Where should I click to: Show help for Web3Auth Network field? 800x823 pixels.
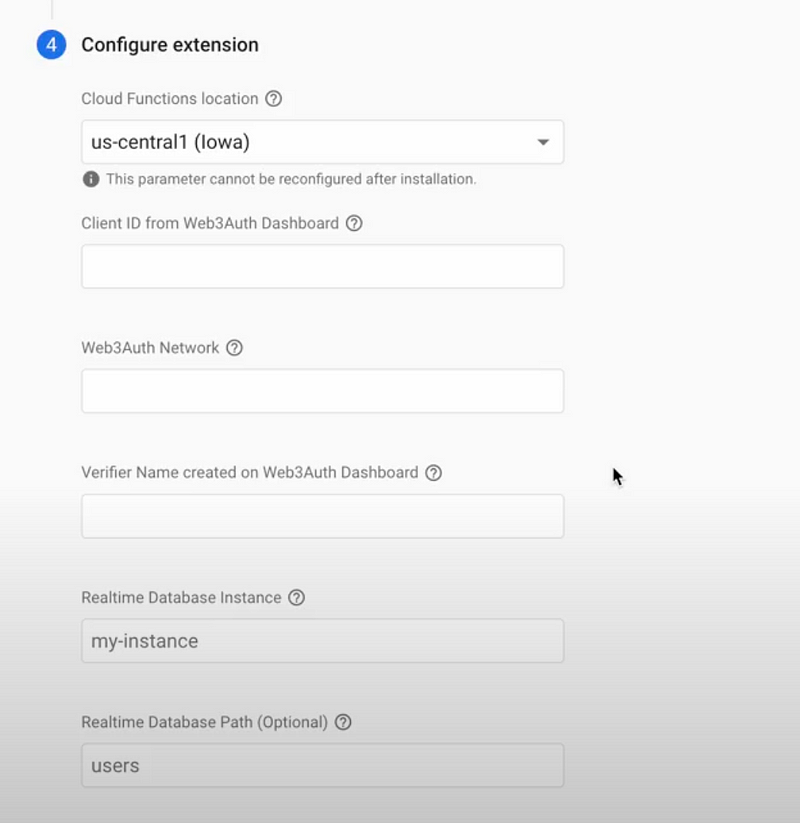(x=235, y=347)
